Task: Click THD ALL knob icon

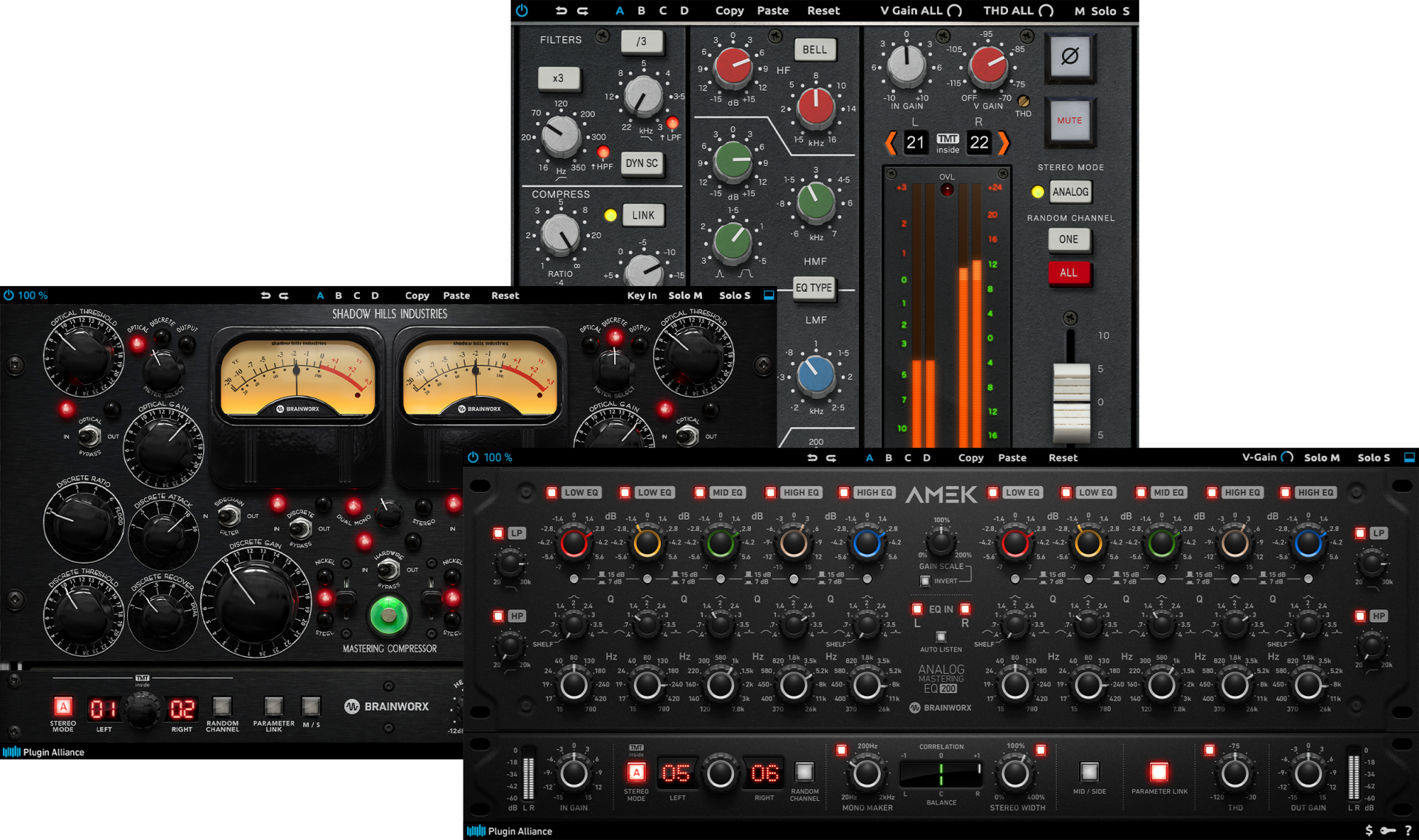Action: click(1046, 10)
